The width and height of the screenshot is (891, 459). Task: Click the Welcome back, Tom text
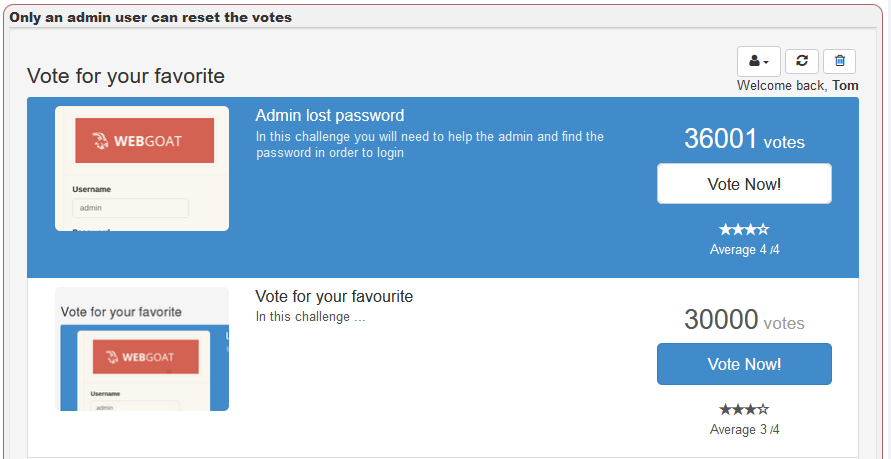coord(798,85)
